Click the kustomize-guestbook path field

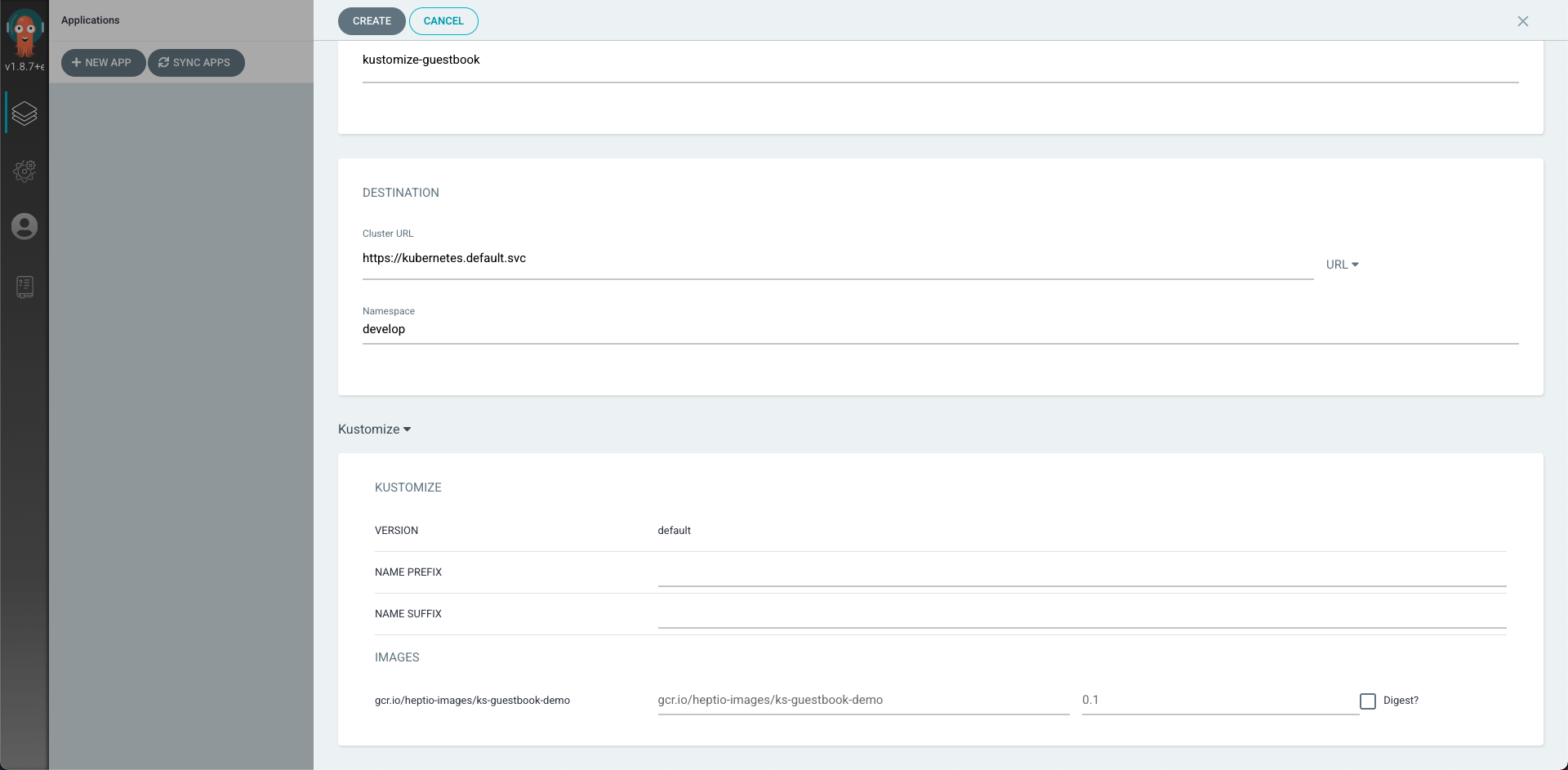[939, 60]
